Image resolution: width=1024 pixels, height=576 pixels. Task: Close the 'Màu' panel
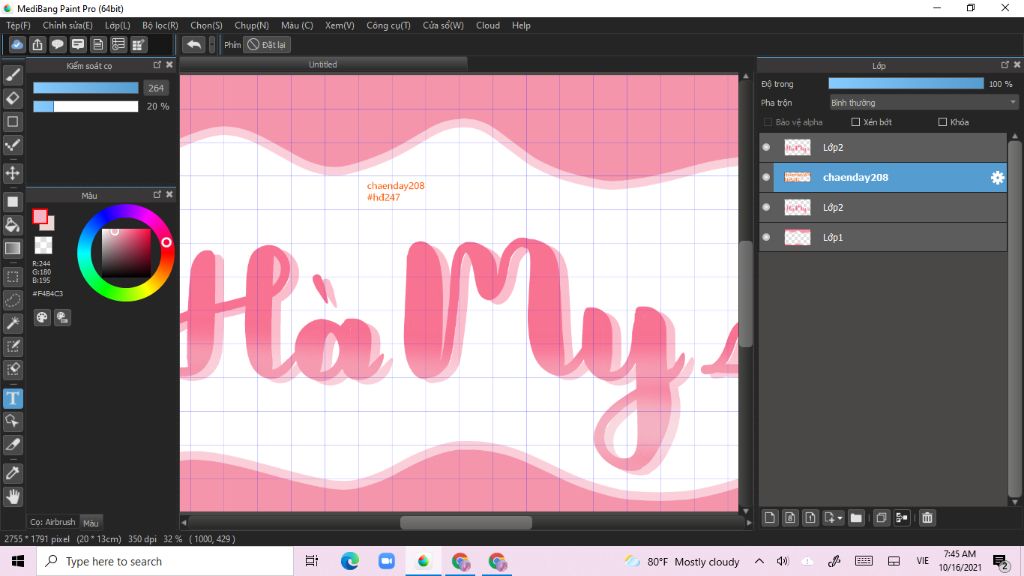[169, 195]
